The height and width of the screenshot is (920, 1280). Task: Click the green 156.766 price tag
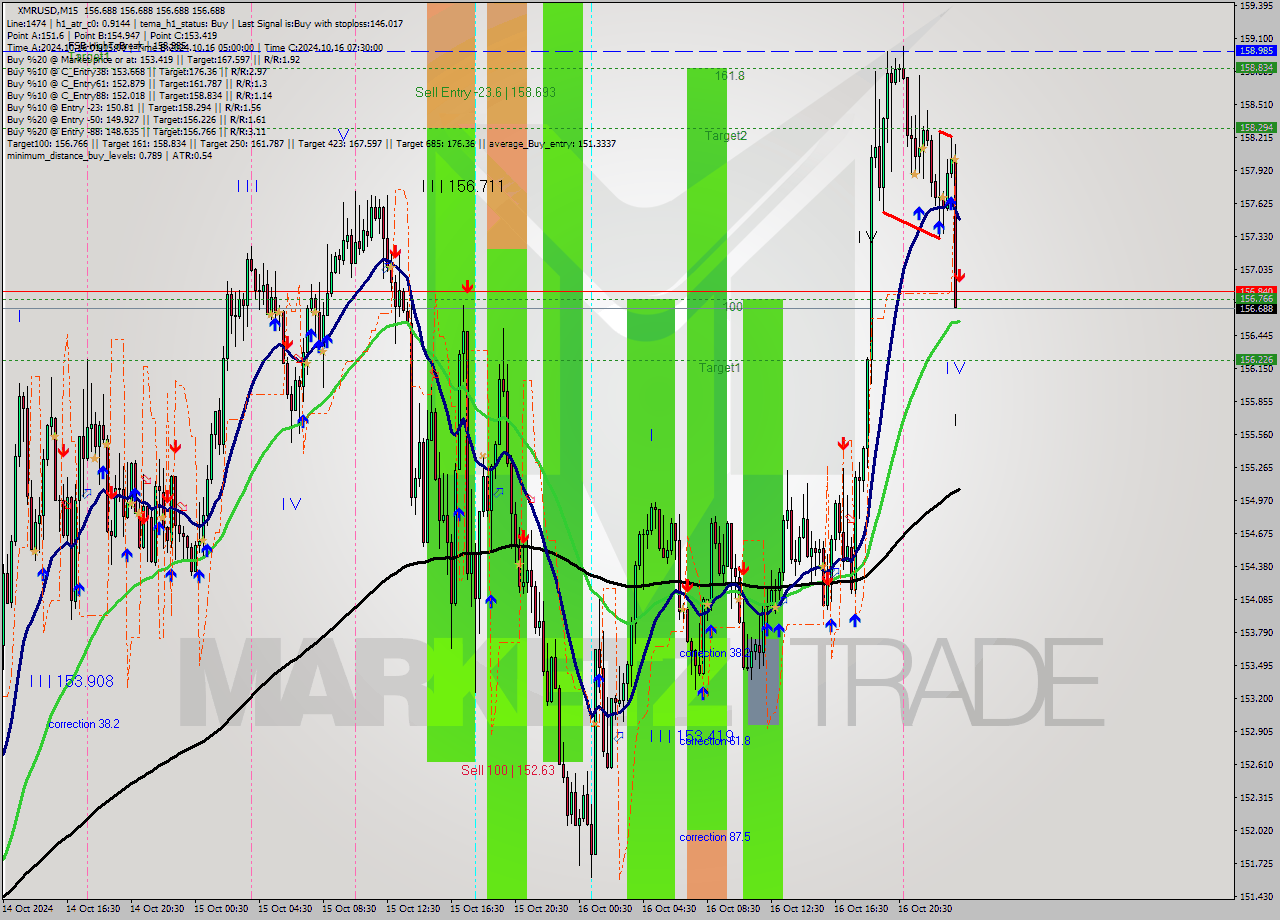coord(1256,298)
